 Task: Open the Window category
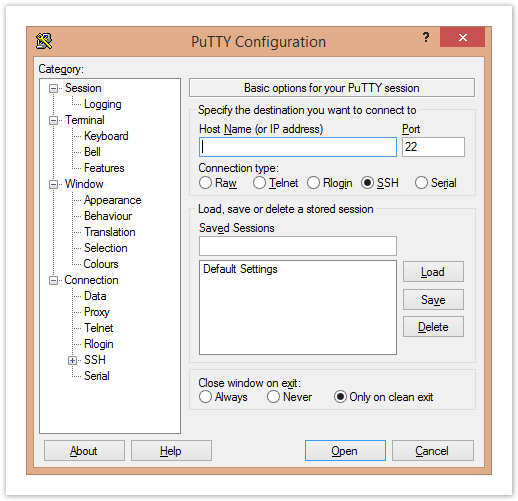[x=84, y=184]
